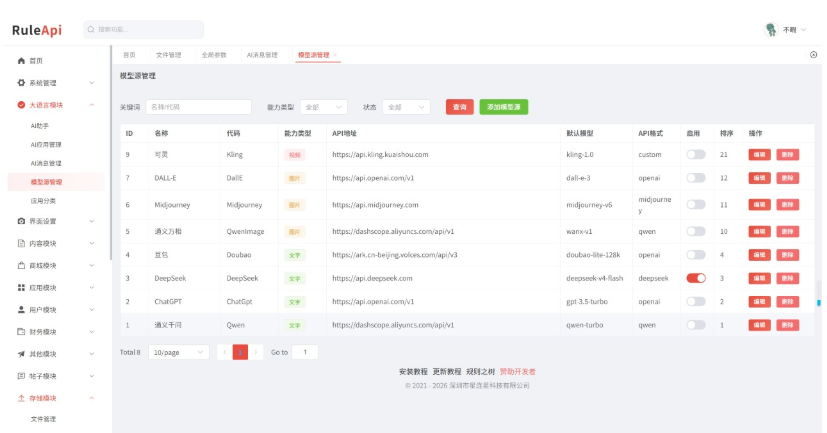Open the 赞助开发者 footer link
Viewport: 827px width, 433px height.
517,372
